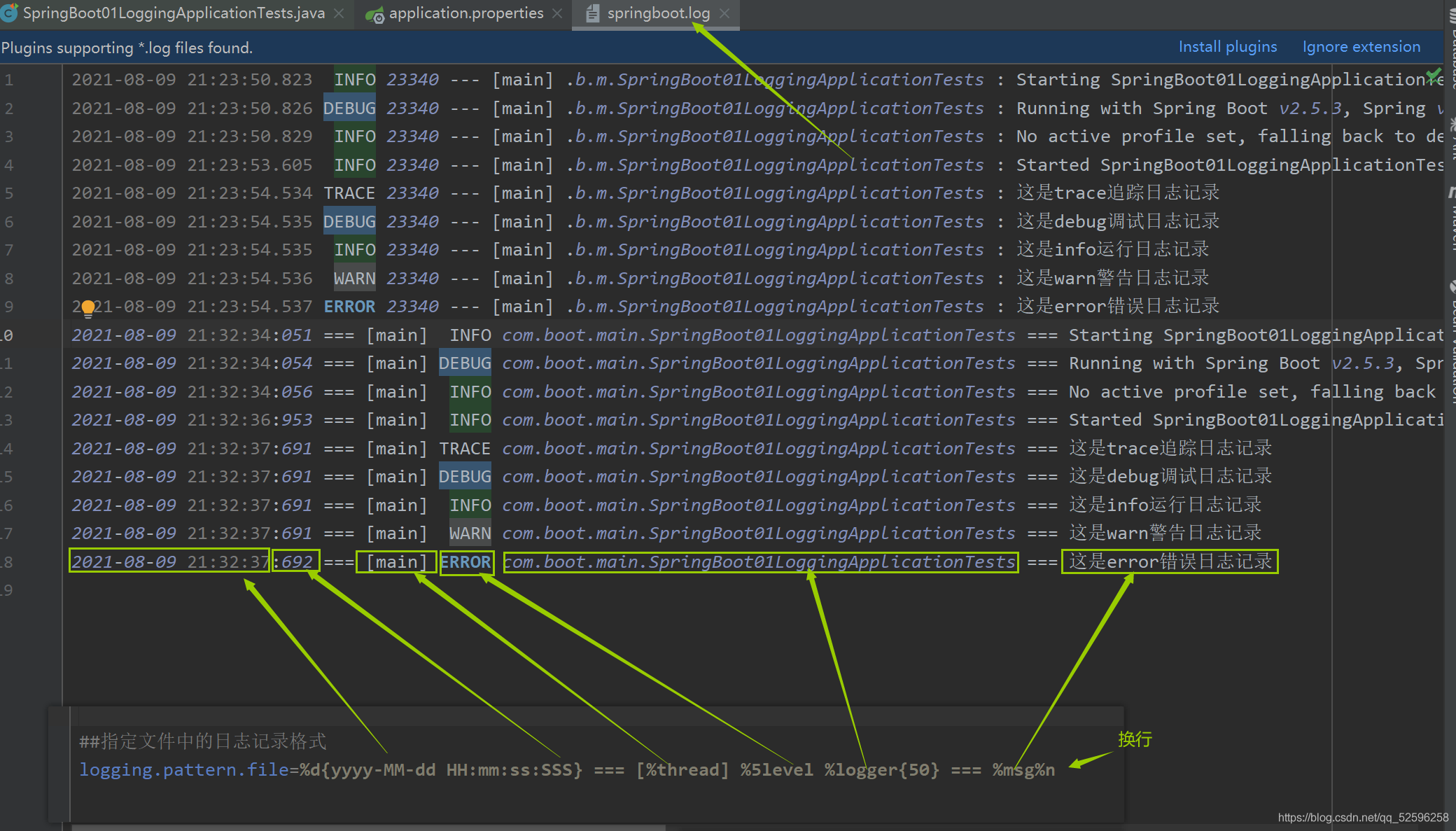Click timestamp '2021-08-09 21:32:36:953'
Viewport: 1456px width, 831px height.
click(x=192, y=420)
